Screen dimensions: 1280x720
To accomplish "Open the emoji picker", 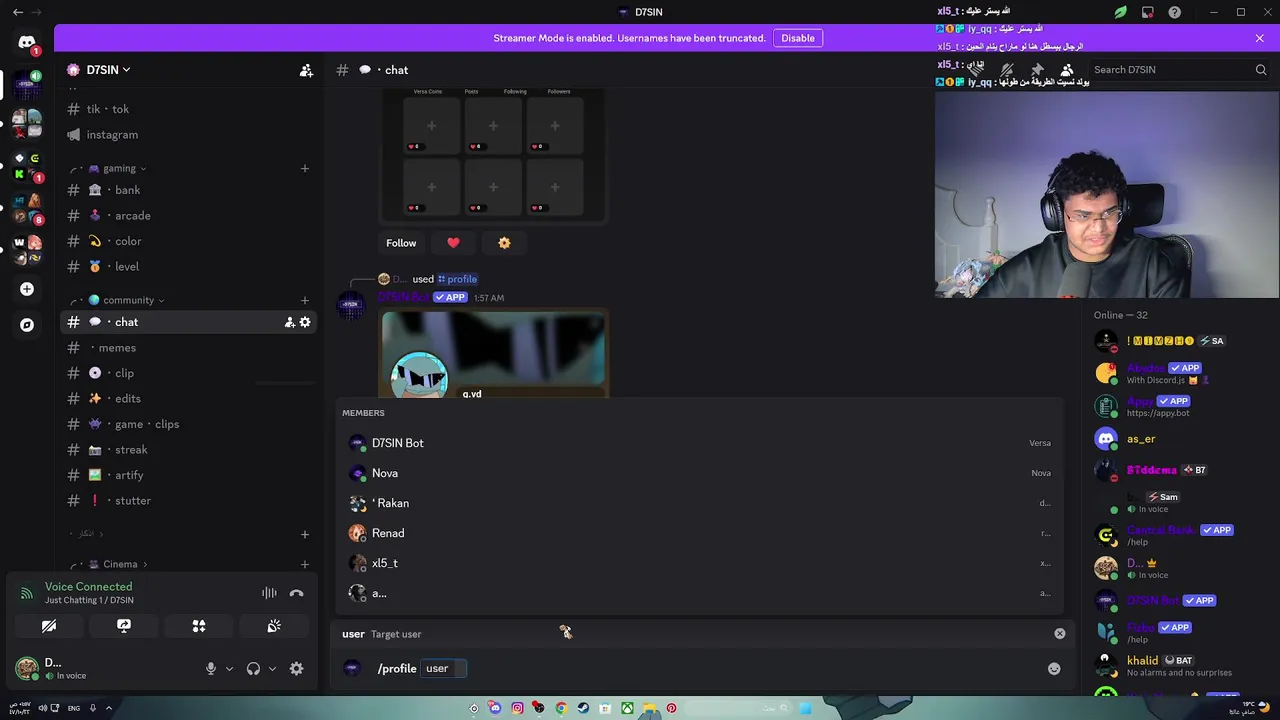I will [x=1054, y=669].
